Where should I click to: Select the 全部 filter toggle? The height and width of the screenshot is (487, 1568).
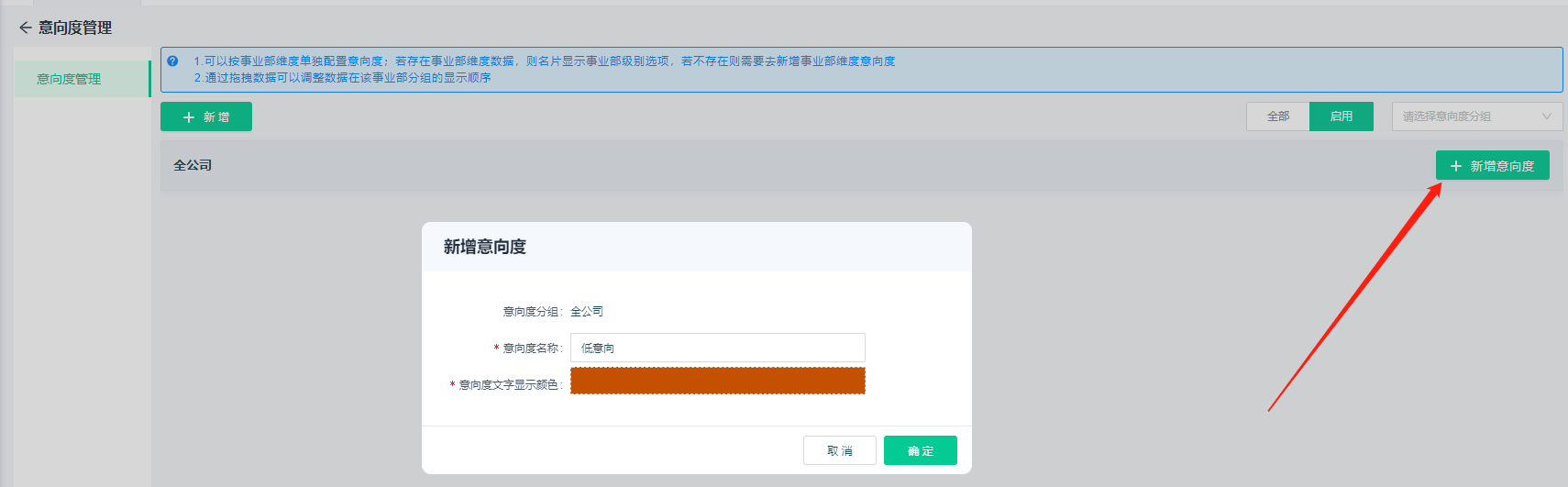click(1277, 116)
